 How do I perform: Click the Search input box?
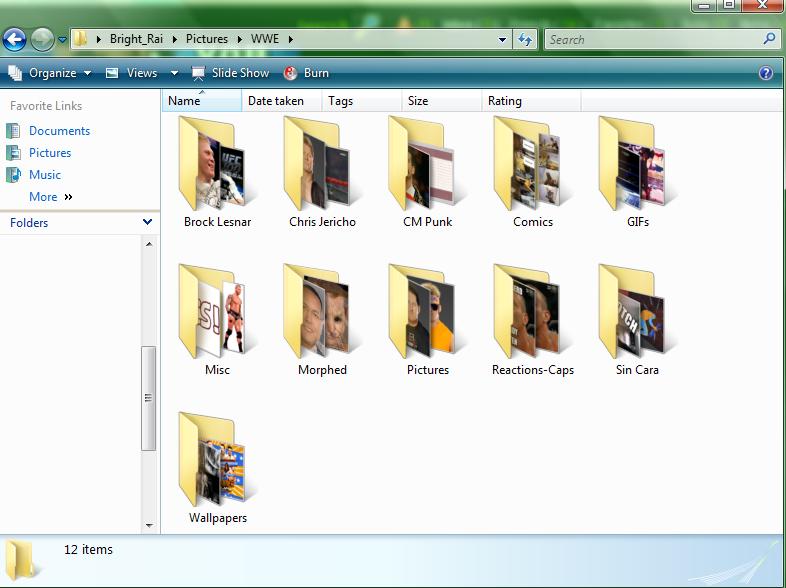(x=652, y=40)
